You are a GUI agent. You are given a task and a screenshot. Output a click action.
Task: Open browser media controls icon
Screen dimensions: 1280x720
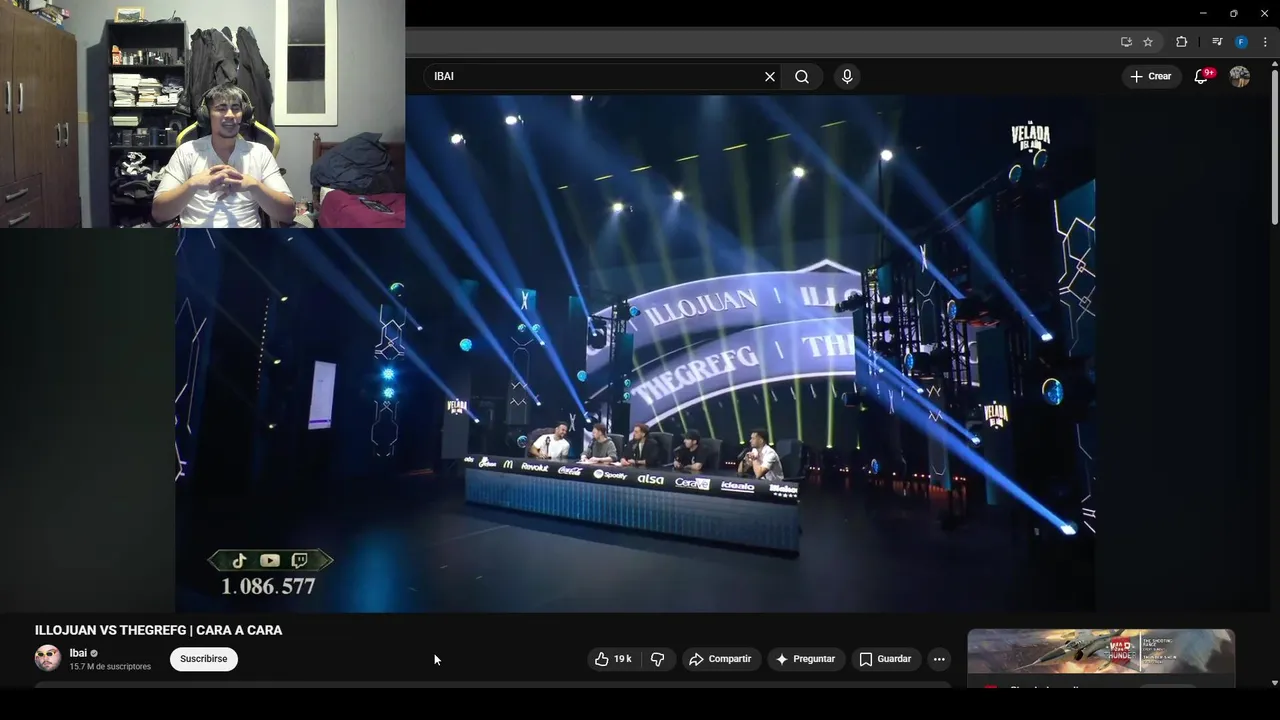pos(1217,42)
